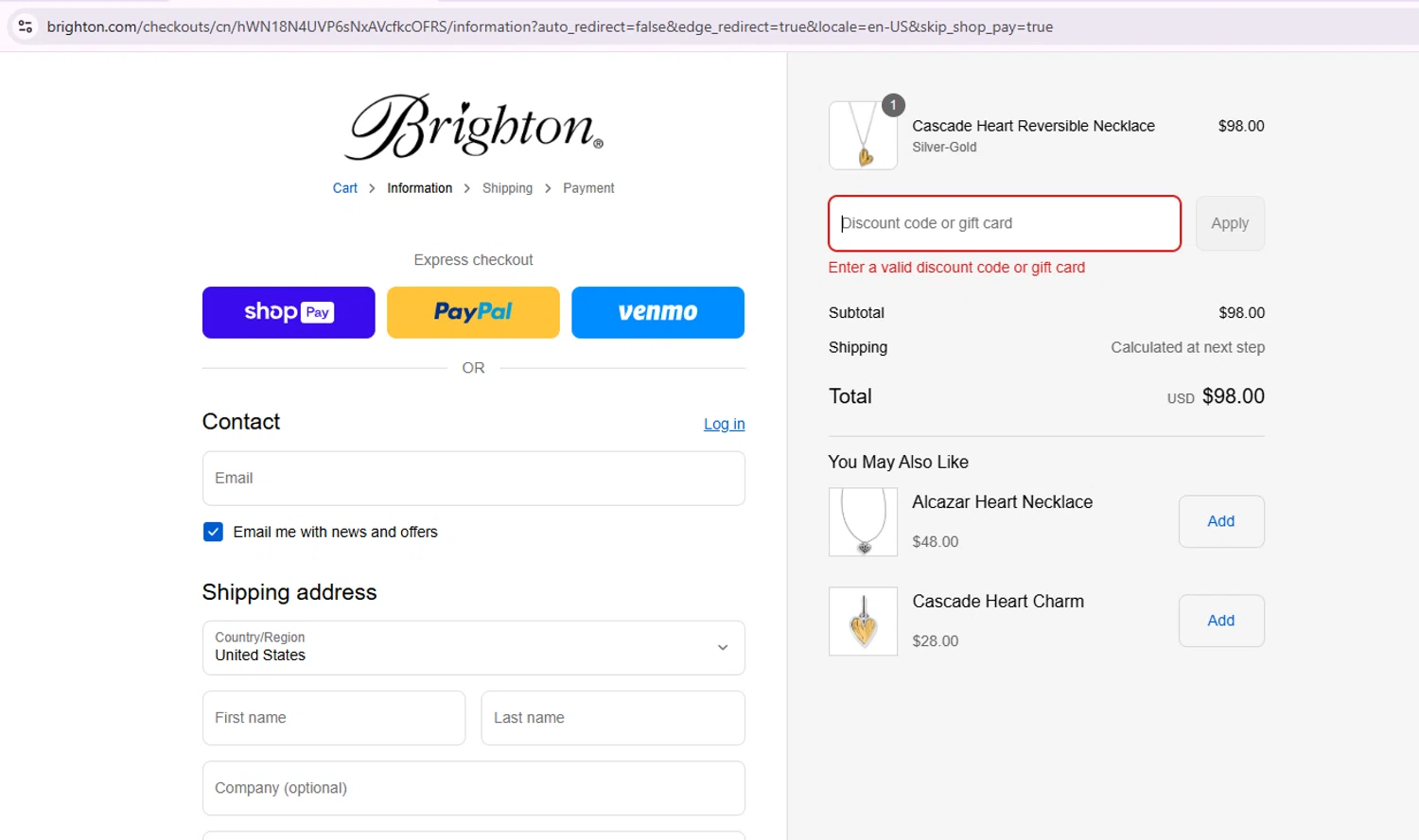Click the 'You May Also Like' heading

tap(898, 462)
